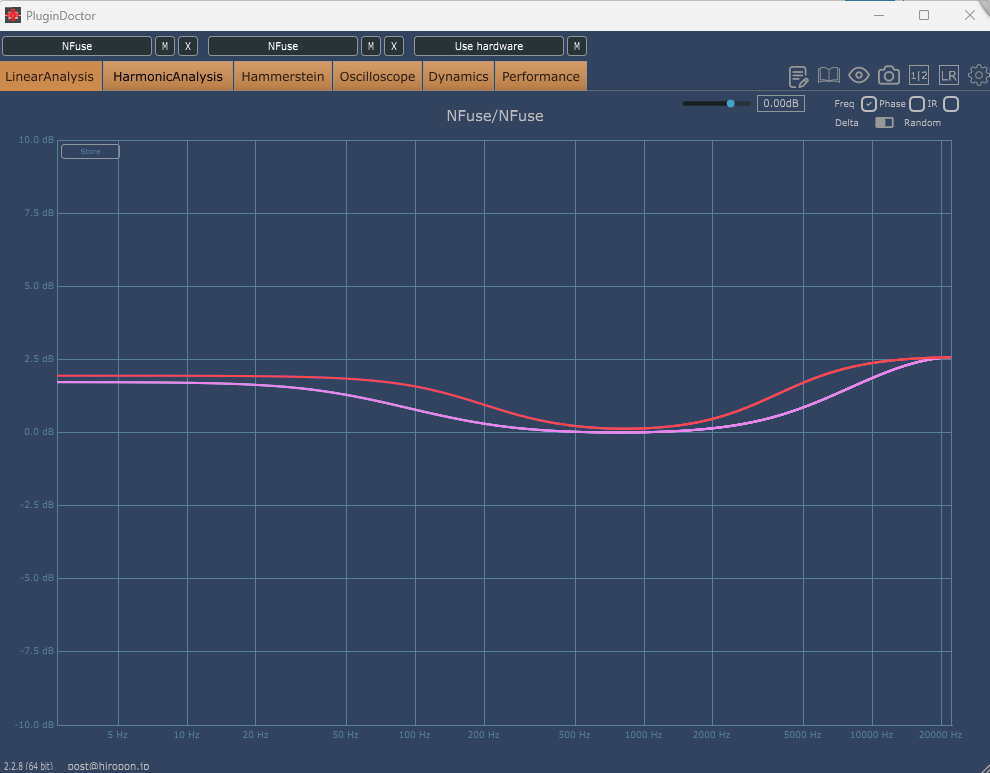This screenshot has width=990, height=773.
Task: Click the 5 Hz axis label
Action: pos(117,734)
